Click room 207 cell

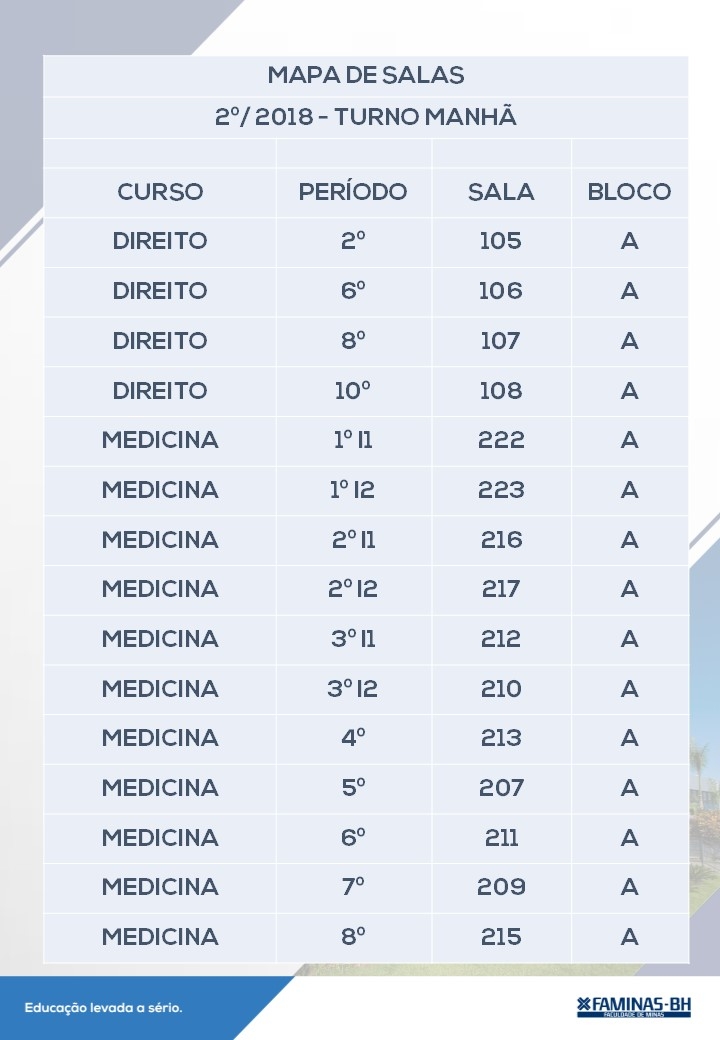pyautogui.click(x=501, y=788)
